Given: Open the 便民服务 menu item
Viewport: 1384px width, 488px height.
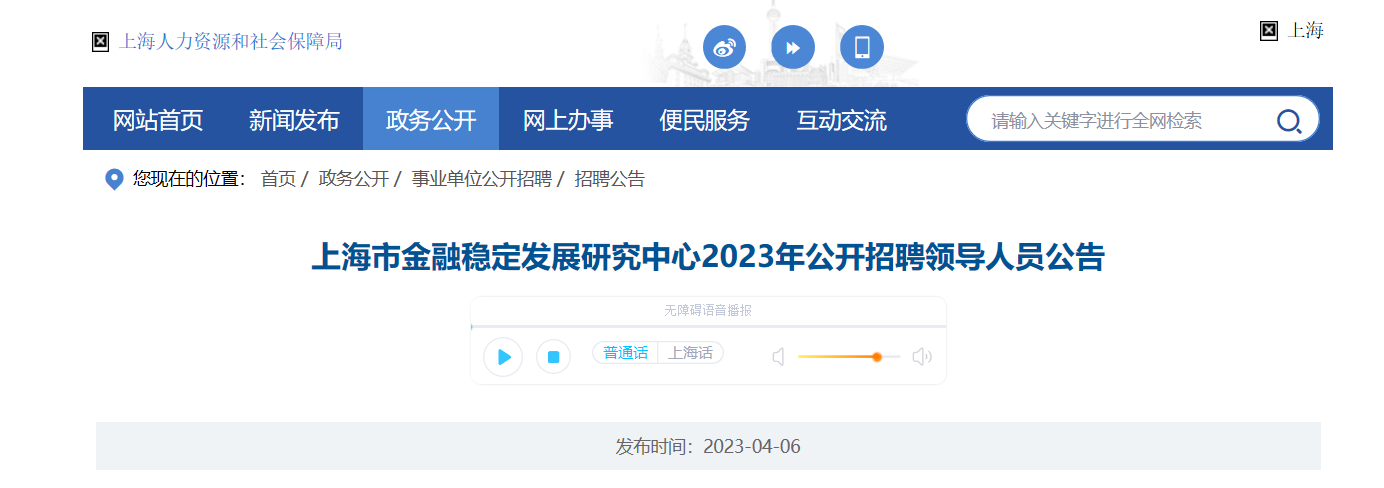Looking at the screenshot, I should pyautogui.click(x=705, y=120).
